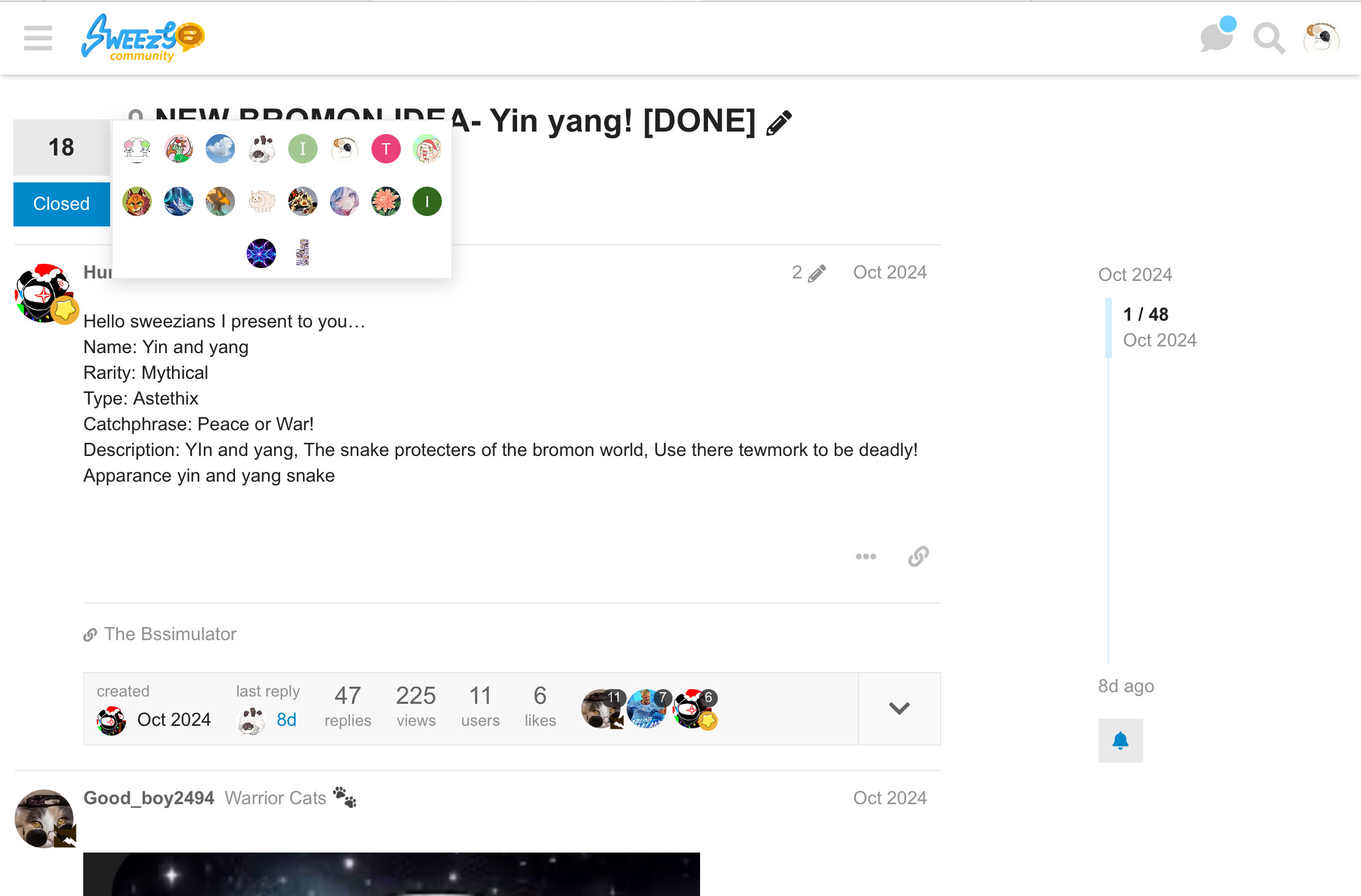This screenshot has width=1361, height=896.
Task: Open the eagle bird voter avatar
Action: tap(220, 201)
